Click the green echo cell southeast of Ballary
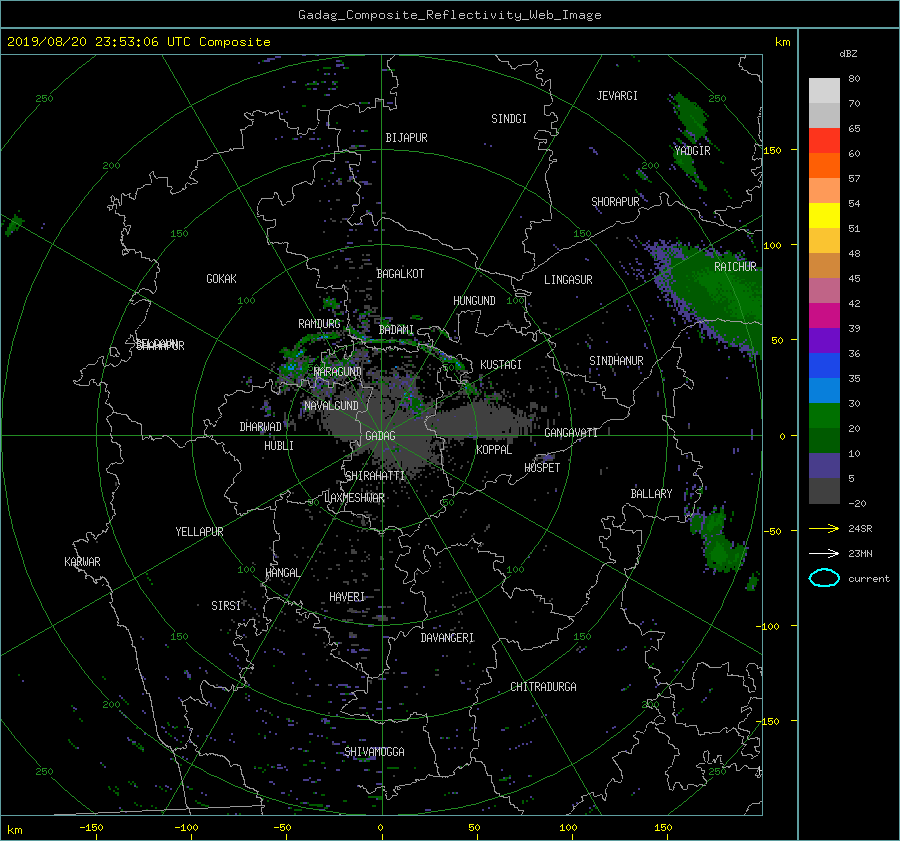The height and width of the screenshot is (841, 900). point(716,540)
